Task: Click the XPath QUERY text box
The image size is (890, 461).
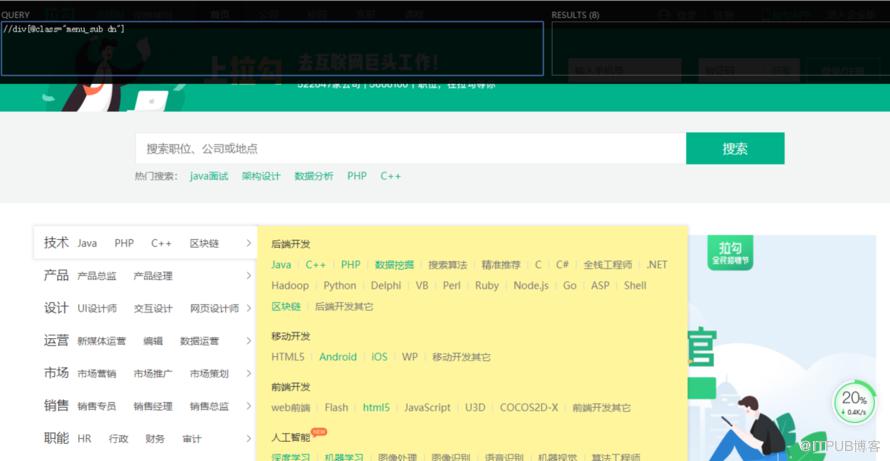Action: [272, 48]
